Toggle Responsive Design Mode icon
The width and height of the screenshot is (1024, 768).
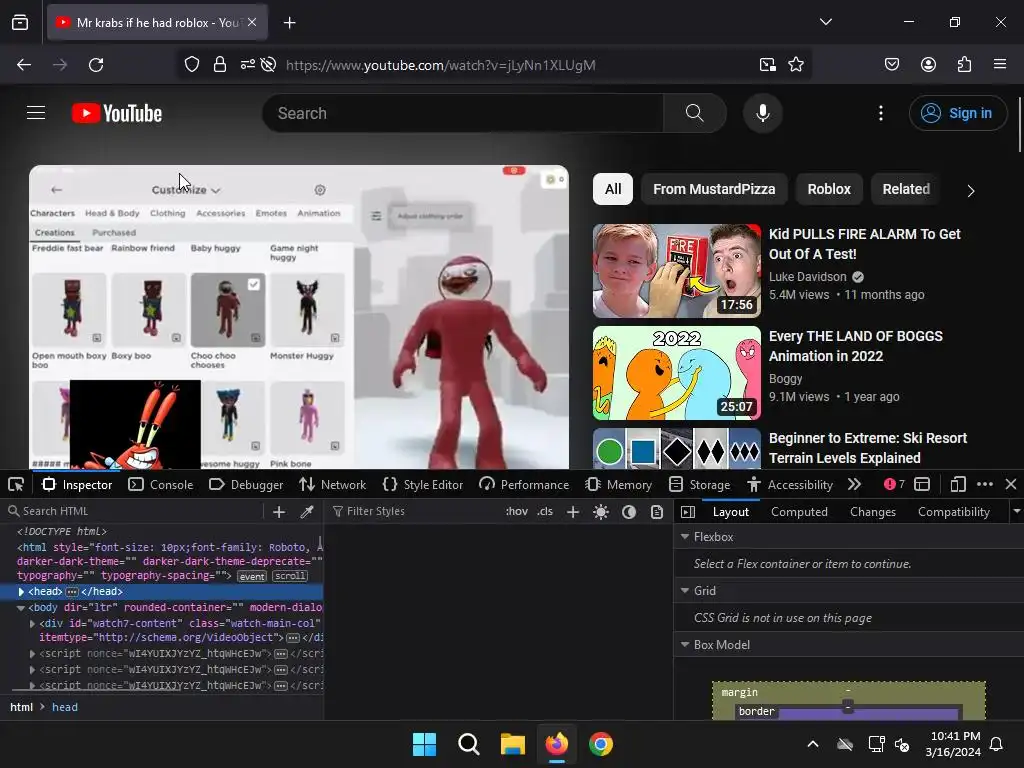click(958, 485)
